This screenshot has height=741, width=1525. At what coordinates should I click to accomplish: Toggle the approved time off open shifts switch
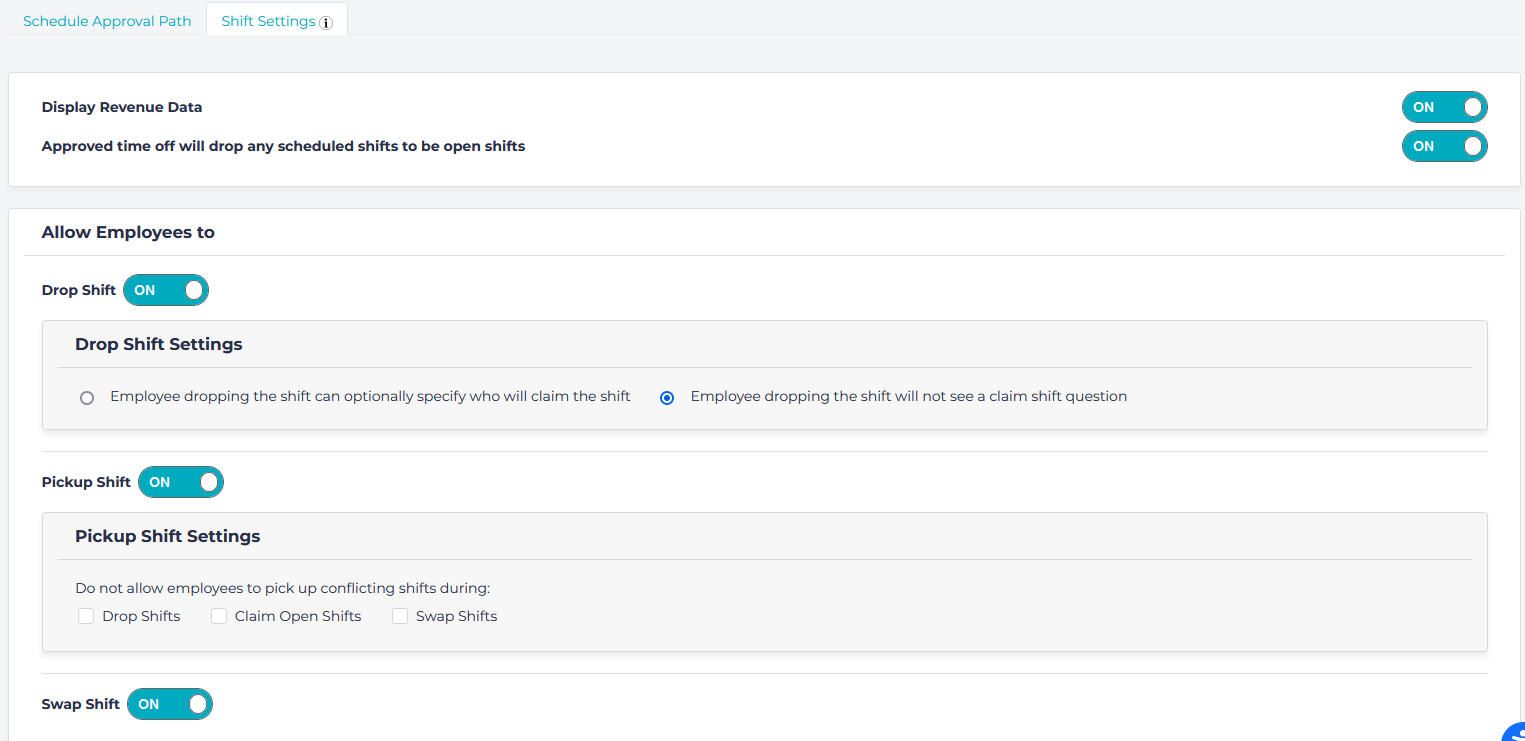1444,146
